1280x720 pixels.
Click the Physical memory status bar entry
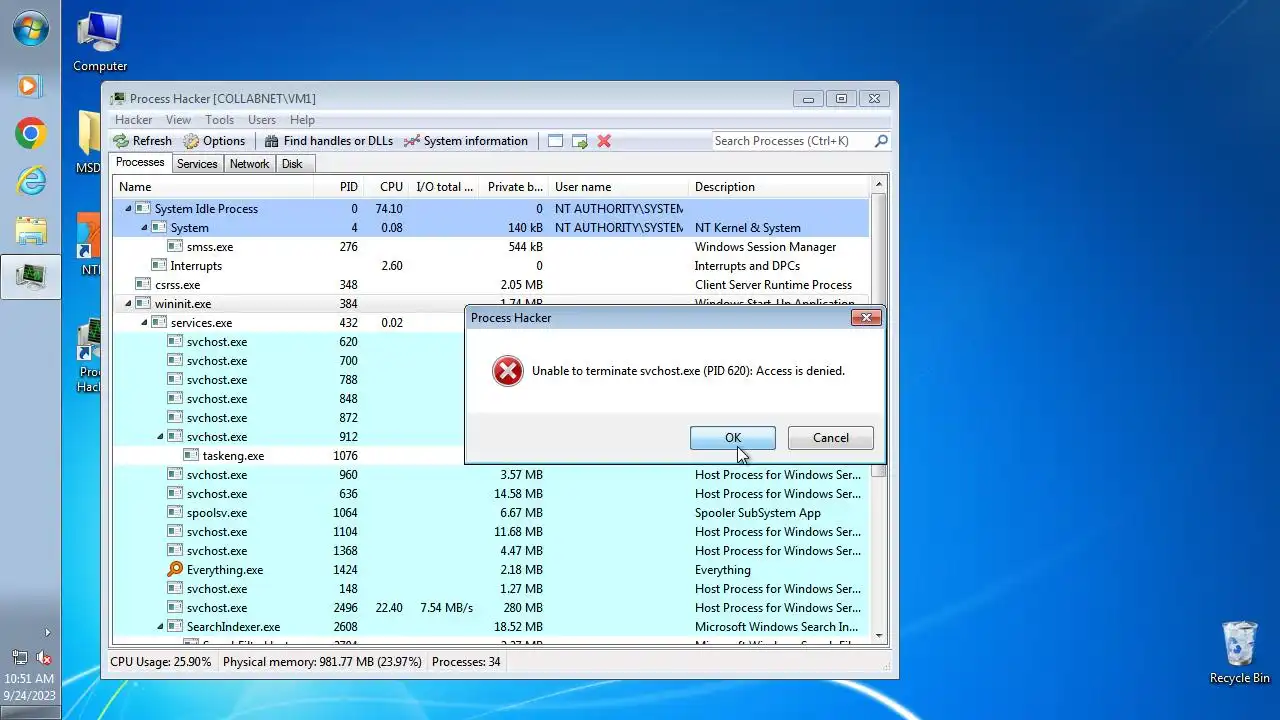[322, 662]
